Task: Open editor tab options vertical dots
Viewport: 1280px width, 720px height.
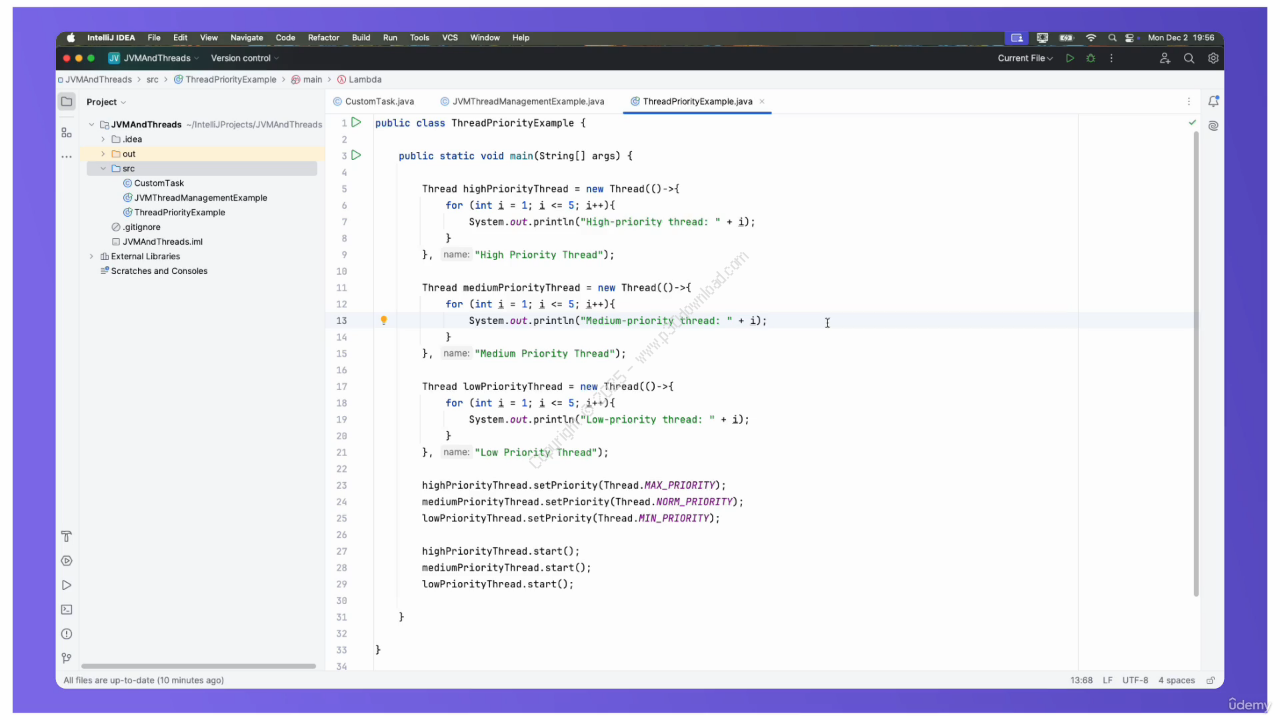Action: point(1189,101)
